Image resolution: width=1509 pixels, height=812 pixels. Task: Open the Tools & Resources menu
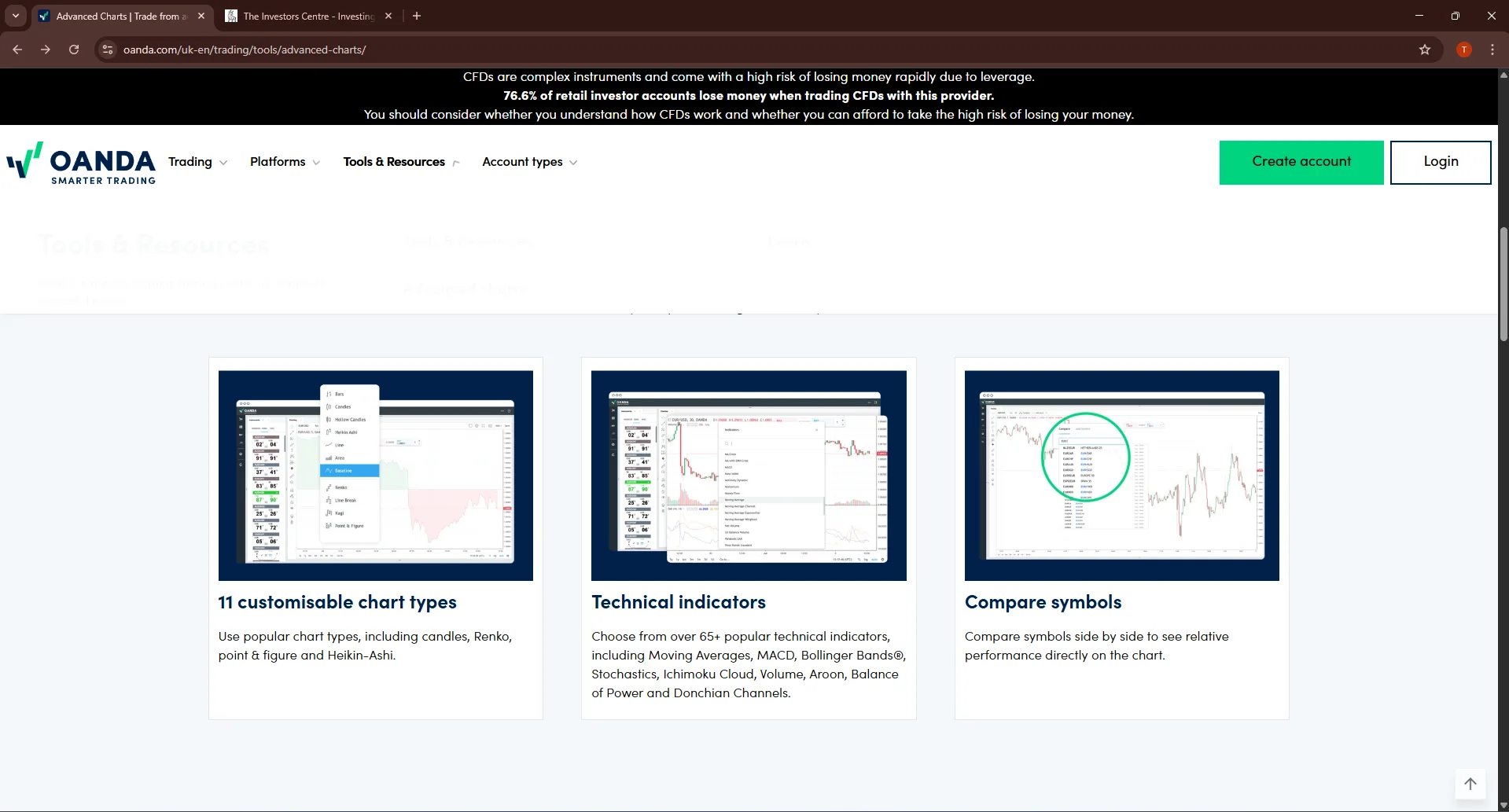402,162
